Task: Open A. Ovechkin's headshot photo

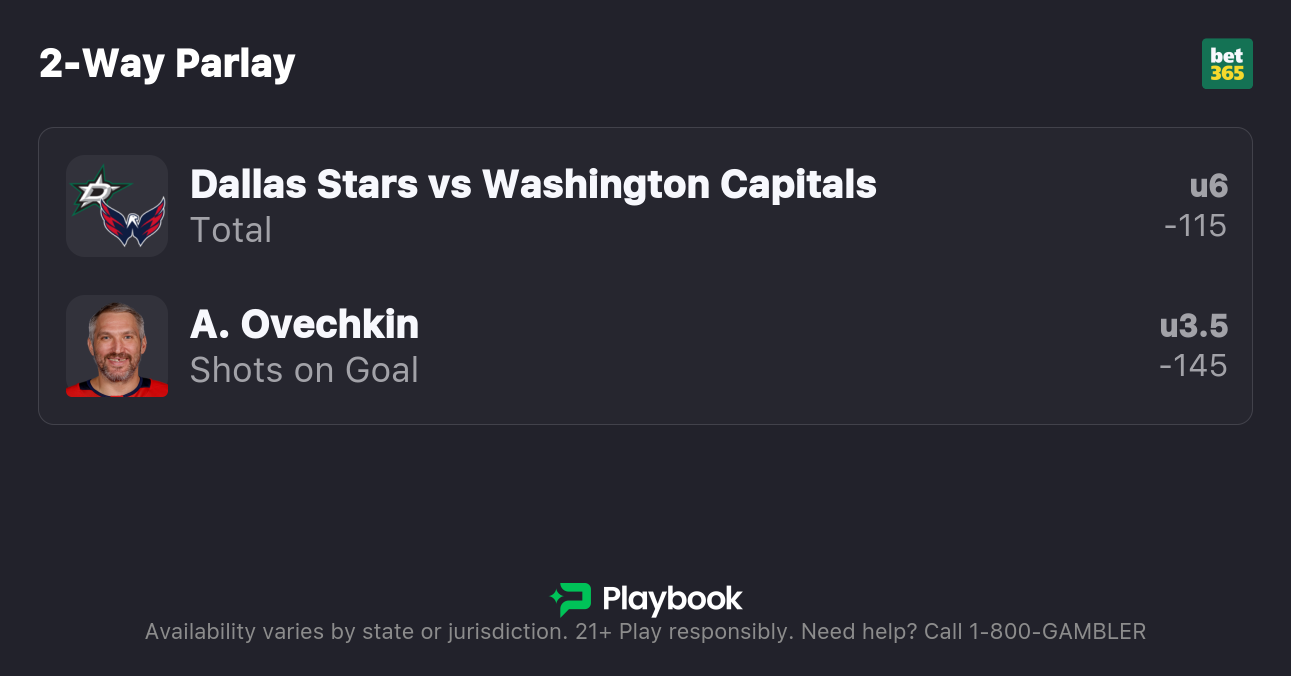Action: tap(117, 346)
